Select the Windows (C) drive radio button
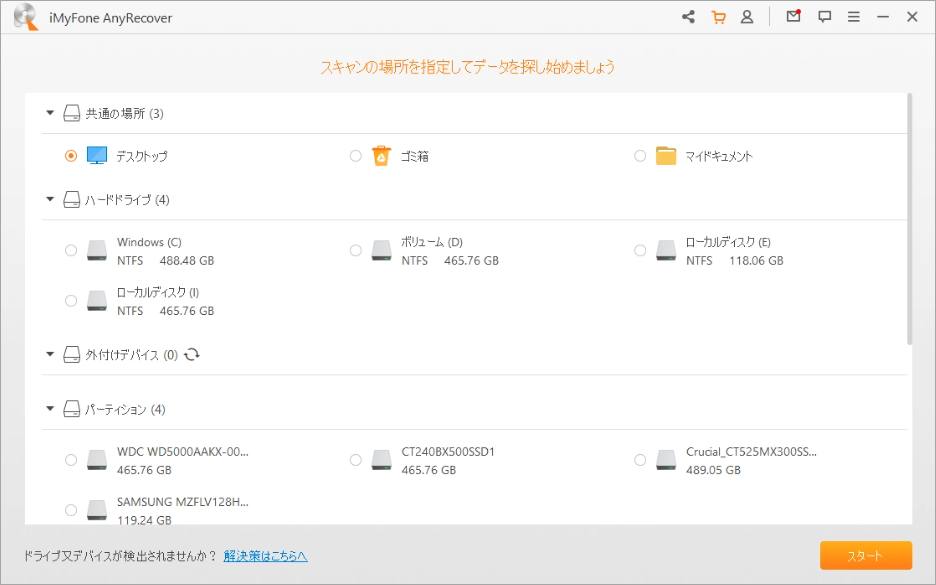Viewport: 936px width, 585px height. pyautogui.click(x=71, y=250)
